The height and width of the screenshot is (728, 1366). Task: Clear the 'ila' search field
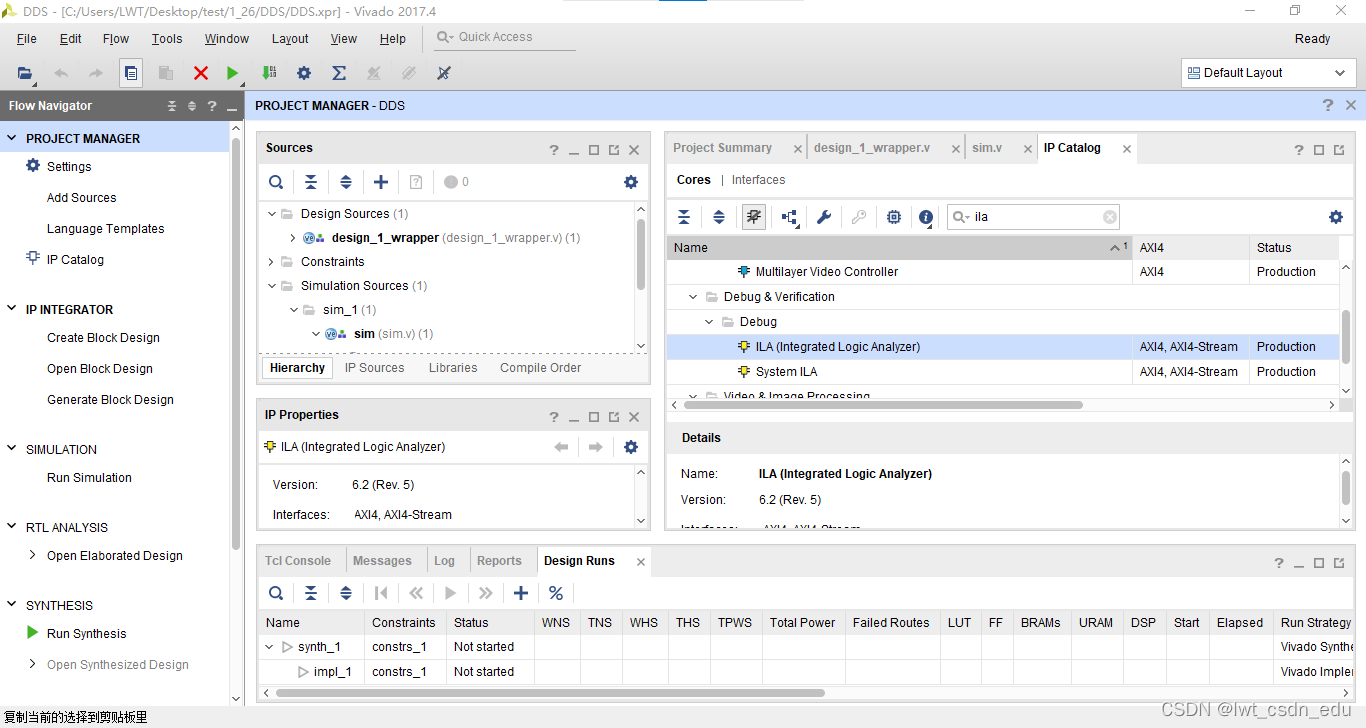(1110, 217)
